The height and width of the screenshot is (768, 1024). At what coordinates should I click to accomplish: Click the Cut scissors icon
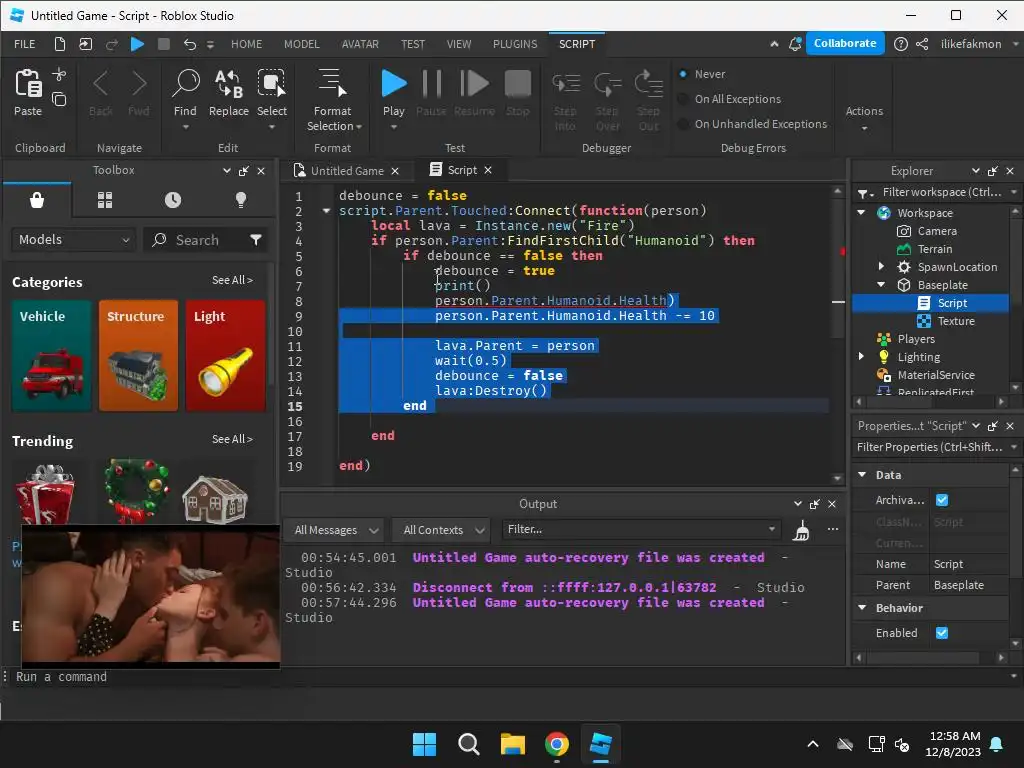59,74
